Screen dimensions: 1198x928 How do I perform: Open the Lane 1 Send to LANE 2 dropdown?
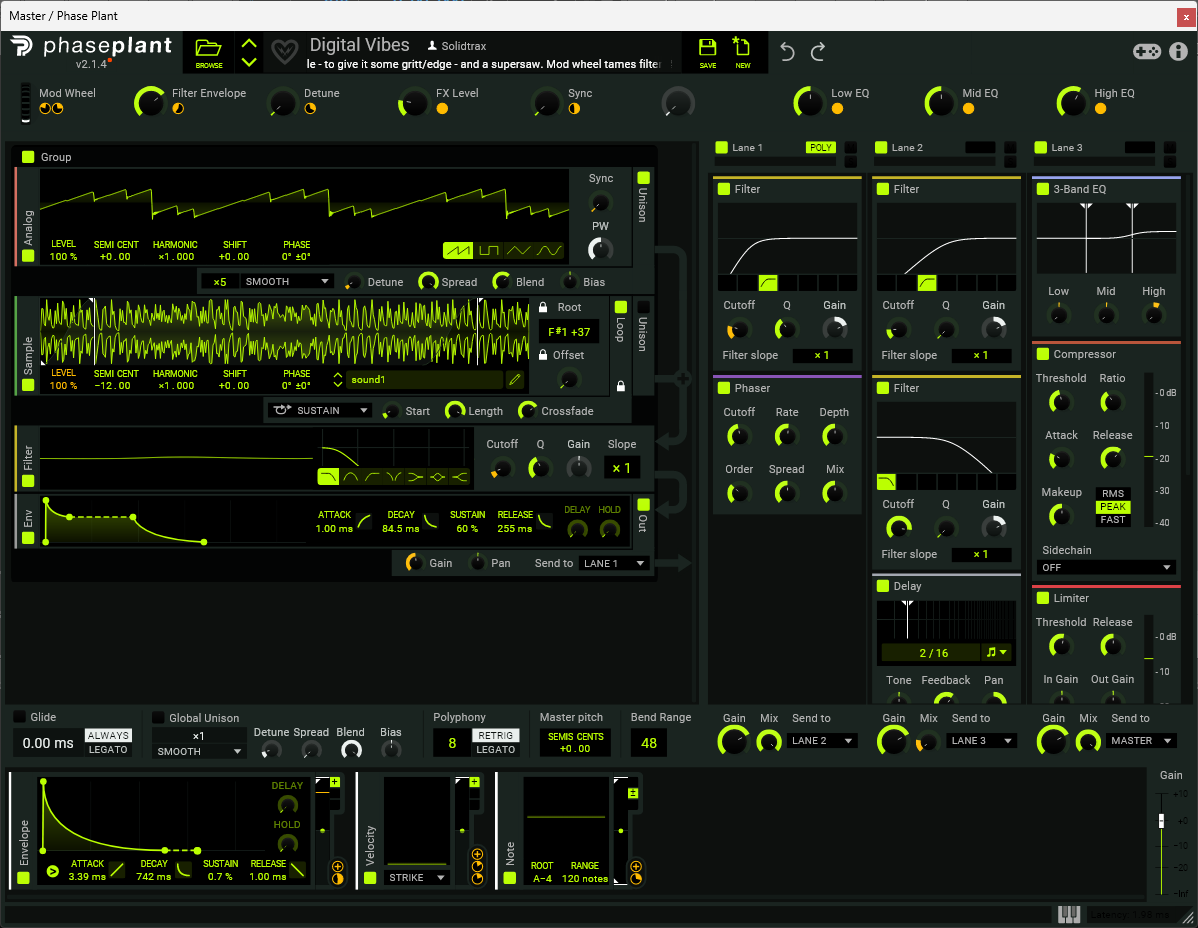(822, 741)
